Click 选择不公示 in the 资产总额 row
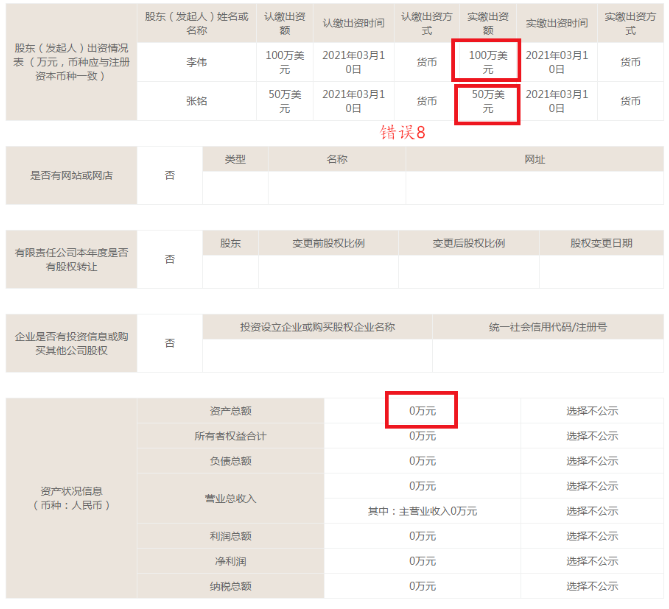 click(592, 411)
